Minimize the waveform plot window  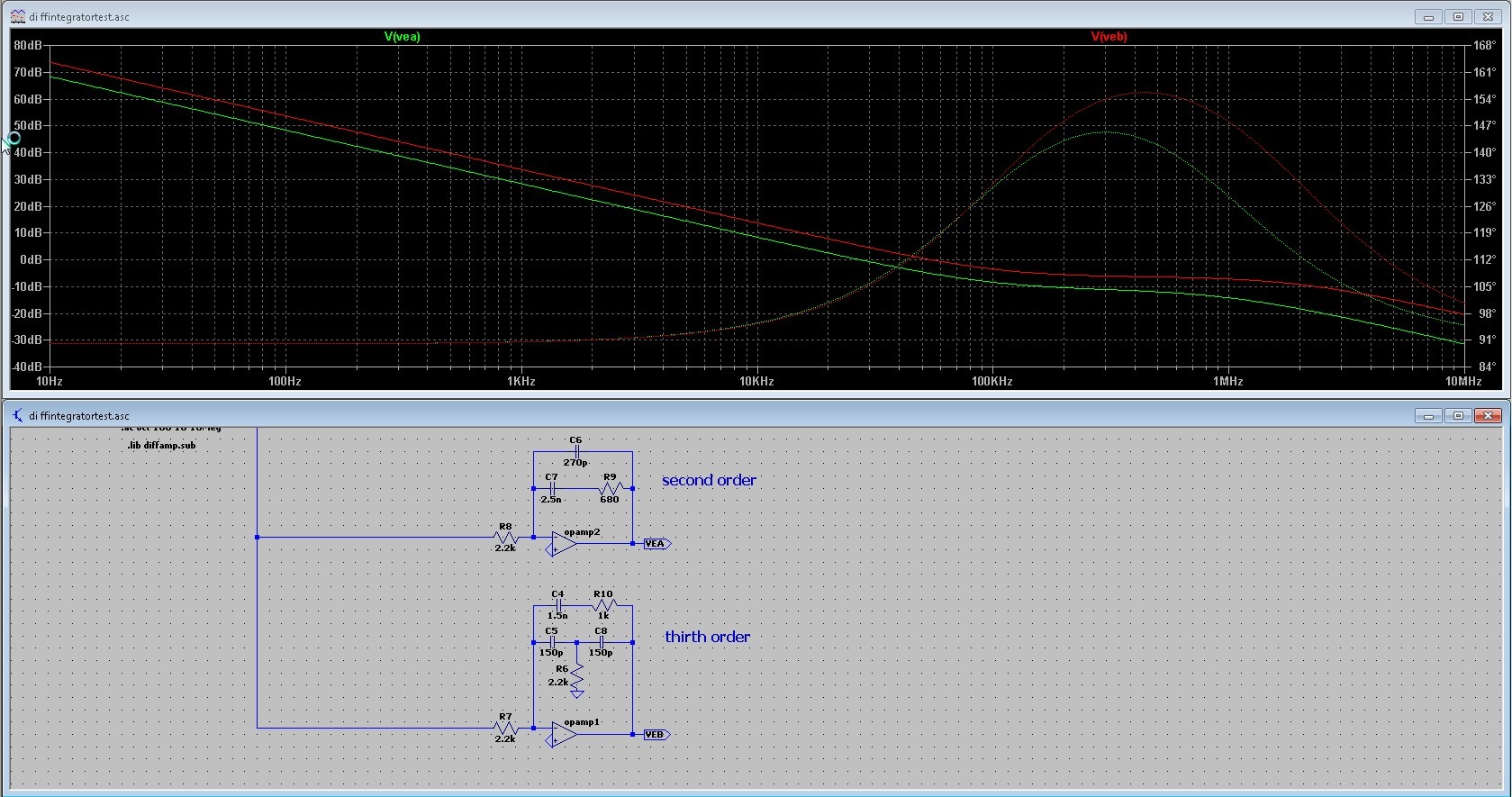[x=1427, y=16]
